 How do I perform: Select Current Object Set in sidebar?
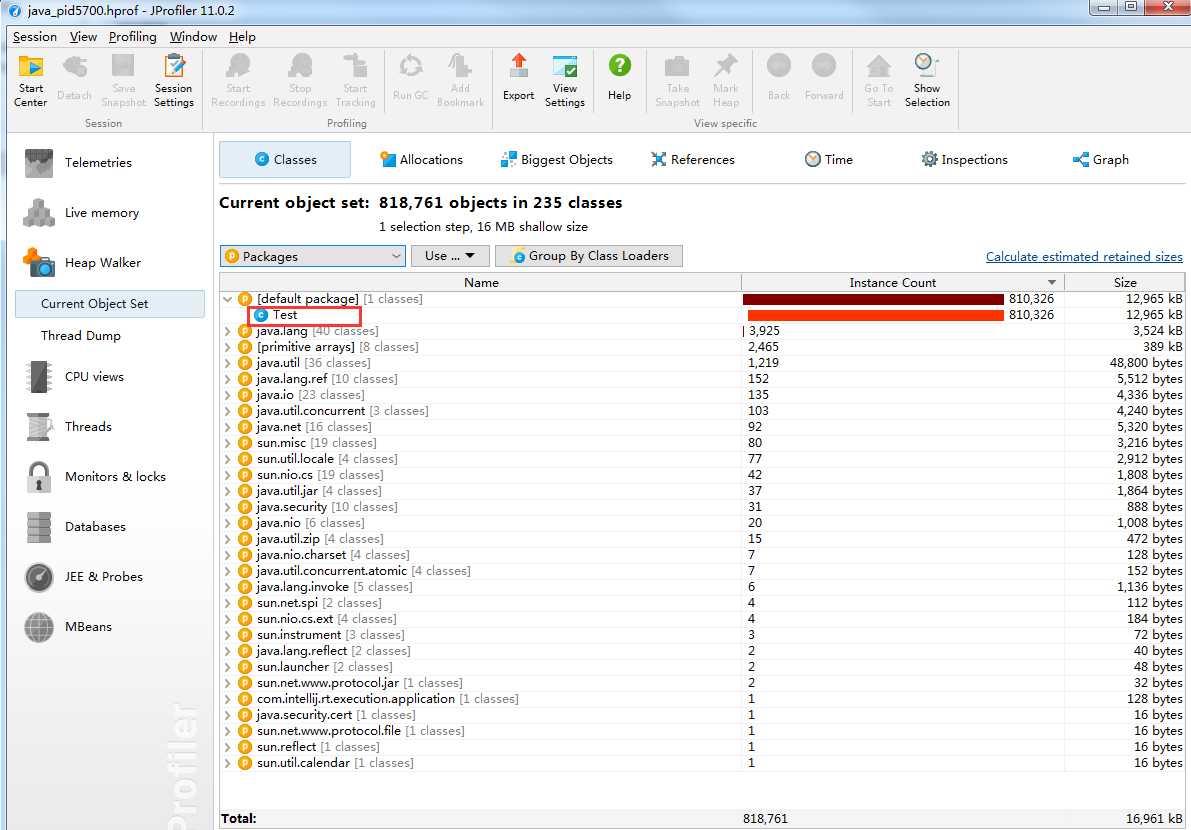point(110,304)
